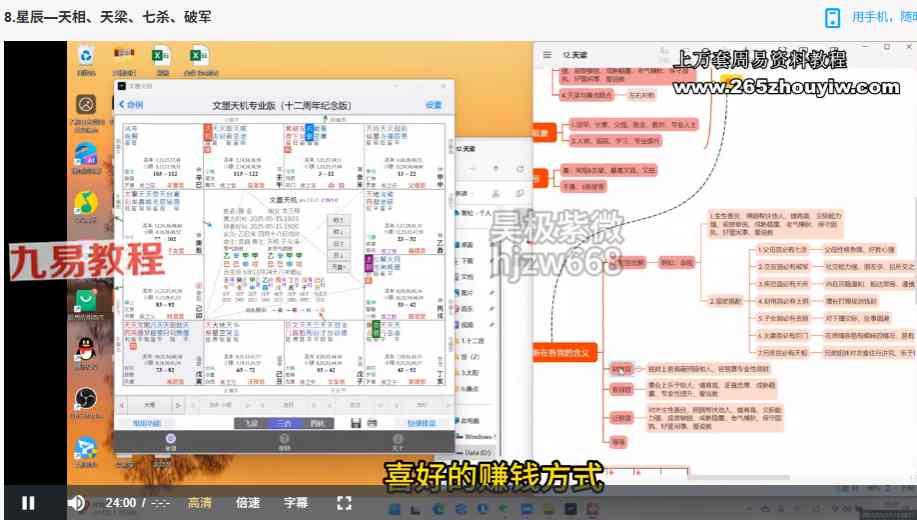Open the mind map hamburger menu
The image size is (917, 520).
pyautogui.click(x=547, y=56)
